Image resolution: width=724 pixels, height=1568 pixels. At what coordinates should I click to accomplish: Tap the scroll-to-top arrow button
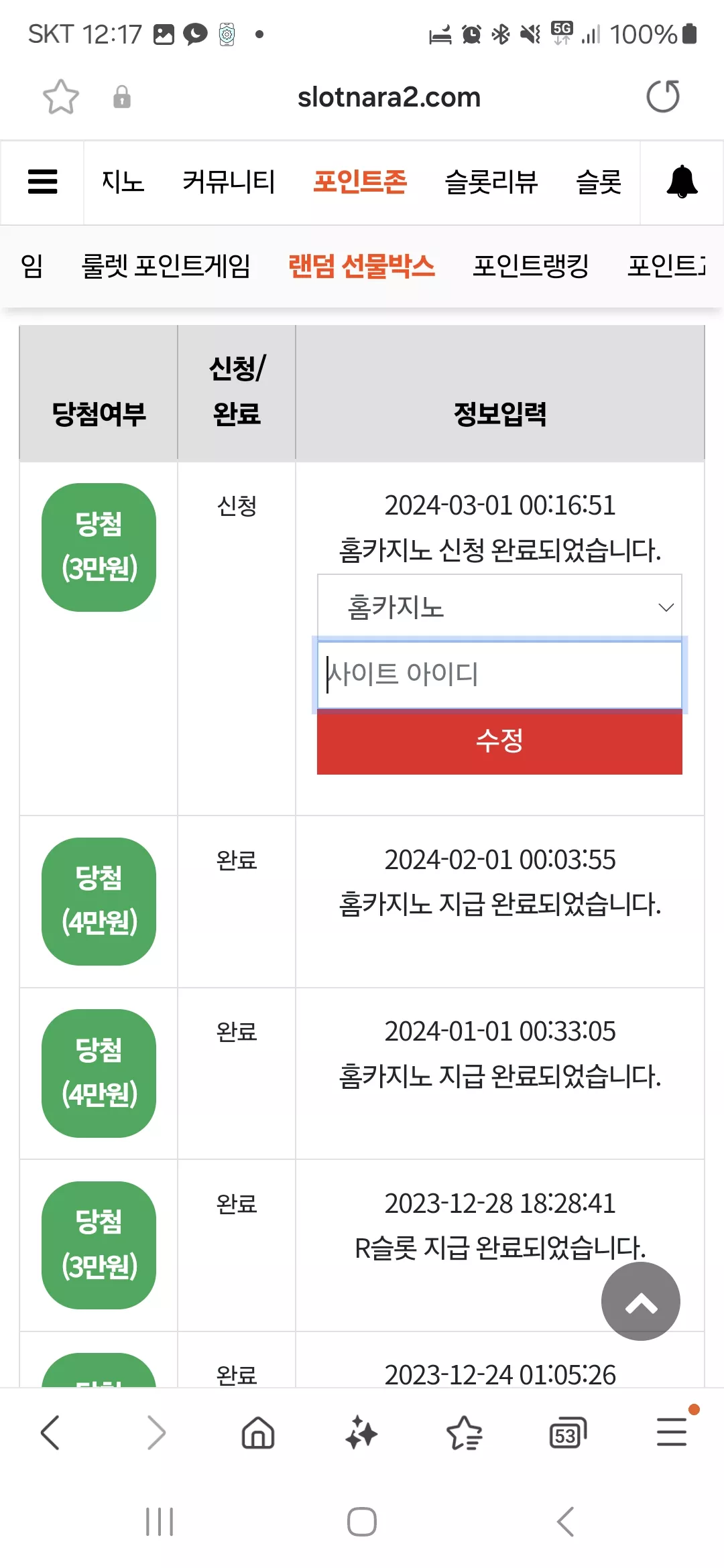pos(641,1301)
